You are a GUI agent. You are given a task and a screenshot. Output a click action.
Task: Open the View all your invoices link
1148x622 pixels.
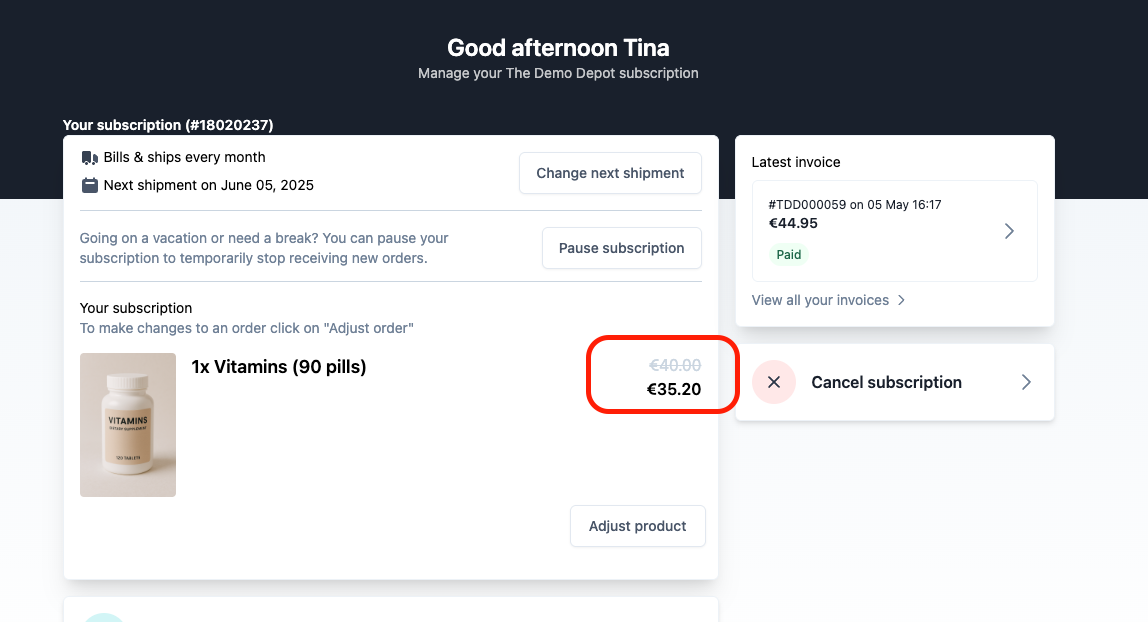click(828, 300)
